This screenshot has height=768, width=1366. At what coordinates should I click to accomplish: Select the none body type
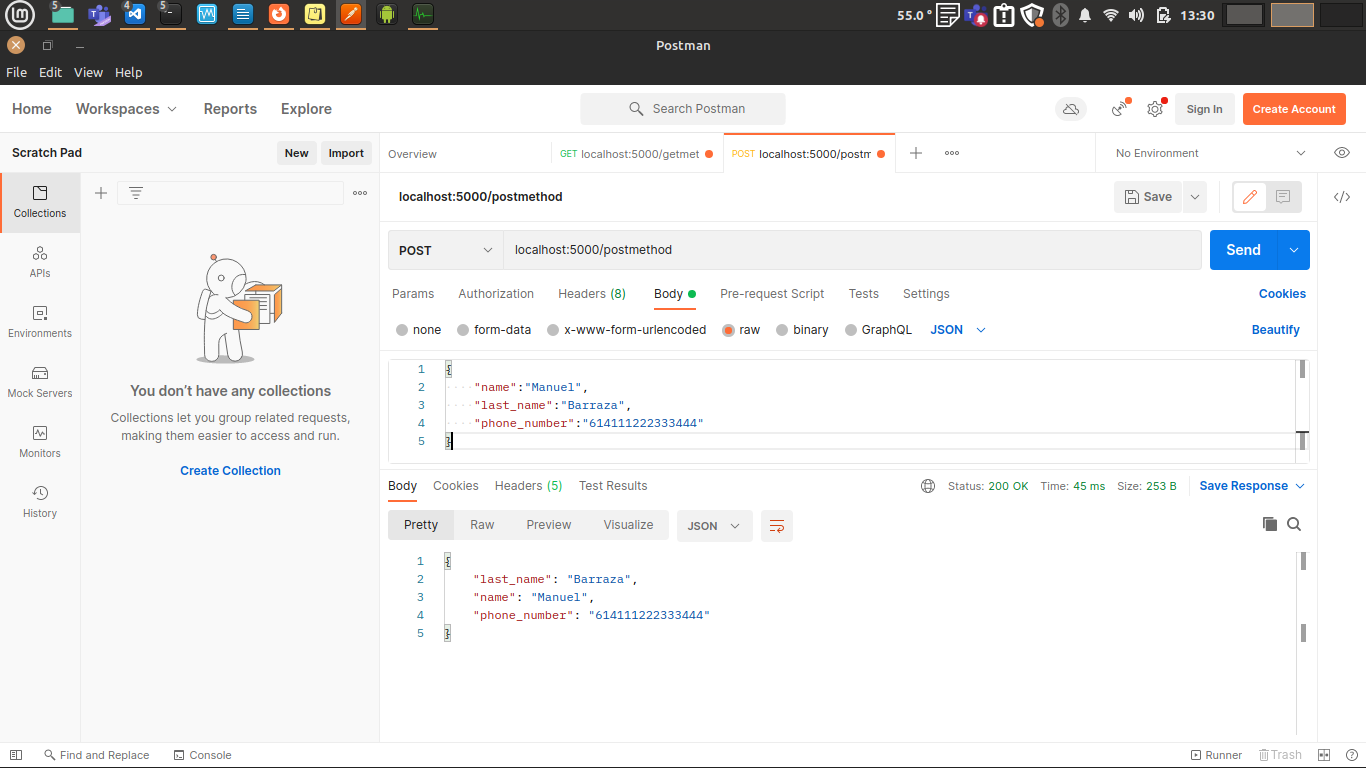[418, 330]
